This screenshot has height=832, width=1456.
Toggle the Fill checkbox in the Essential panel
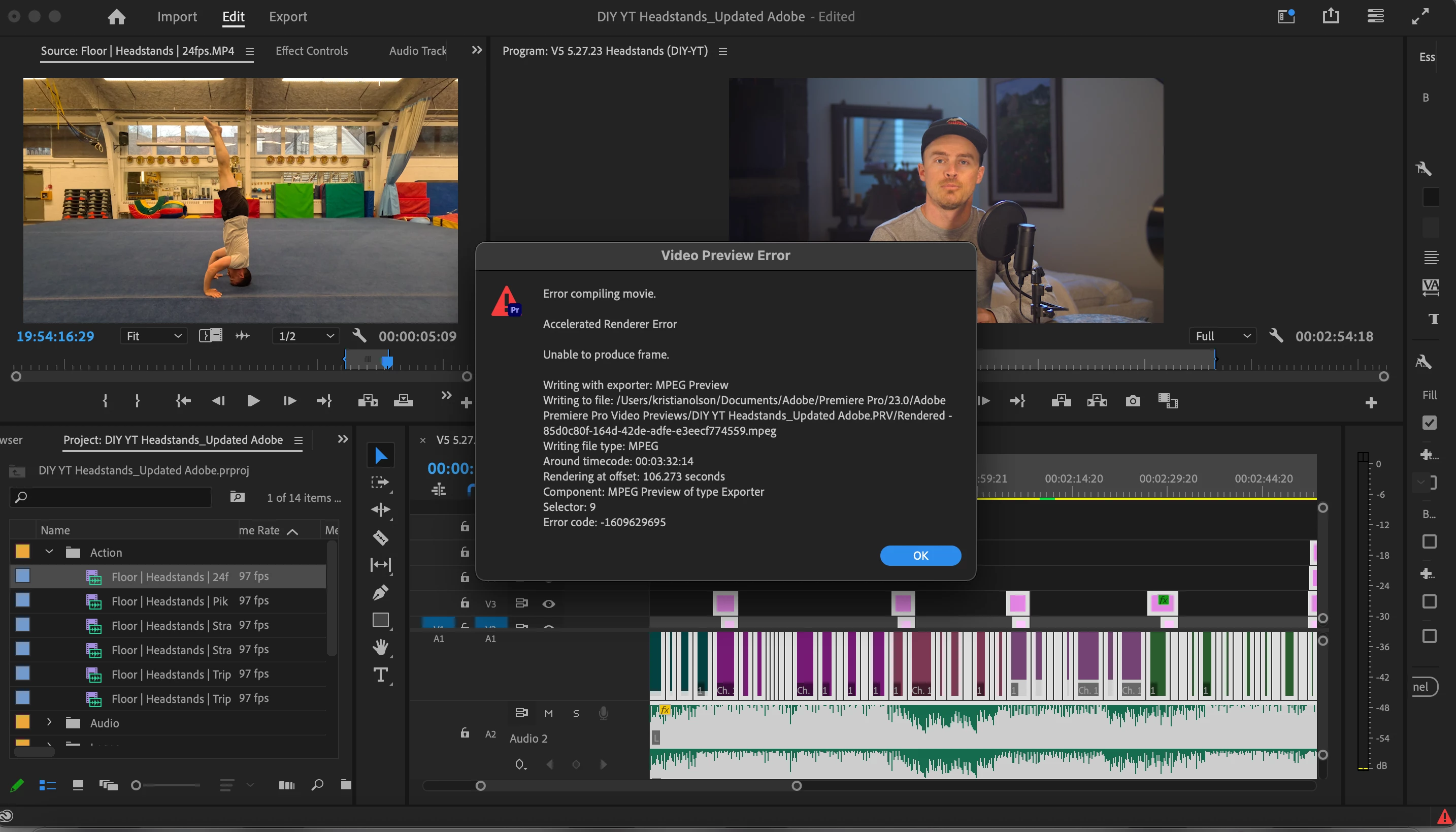[1429, 423]
